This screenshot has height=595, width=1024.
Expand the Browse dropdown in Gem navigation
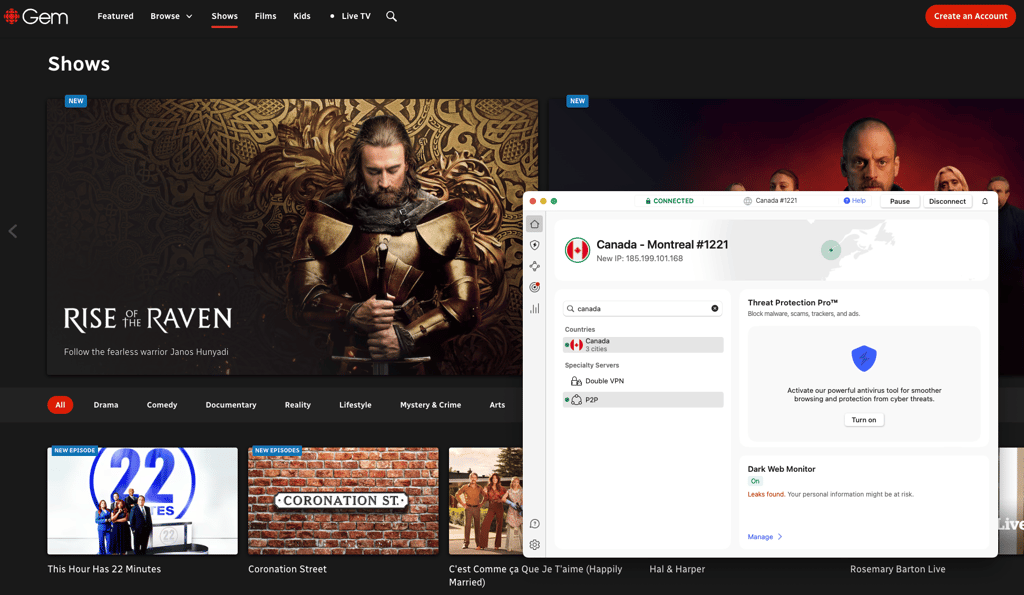pyautogui.click(x=171, y=16)
